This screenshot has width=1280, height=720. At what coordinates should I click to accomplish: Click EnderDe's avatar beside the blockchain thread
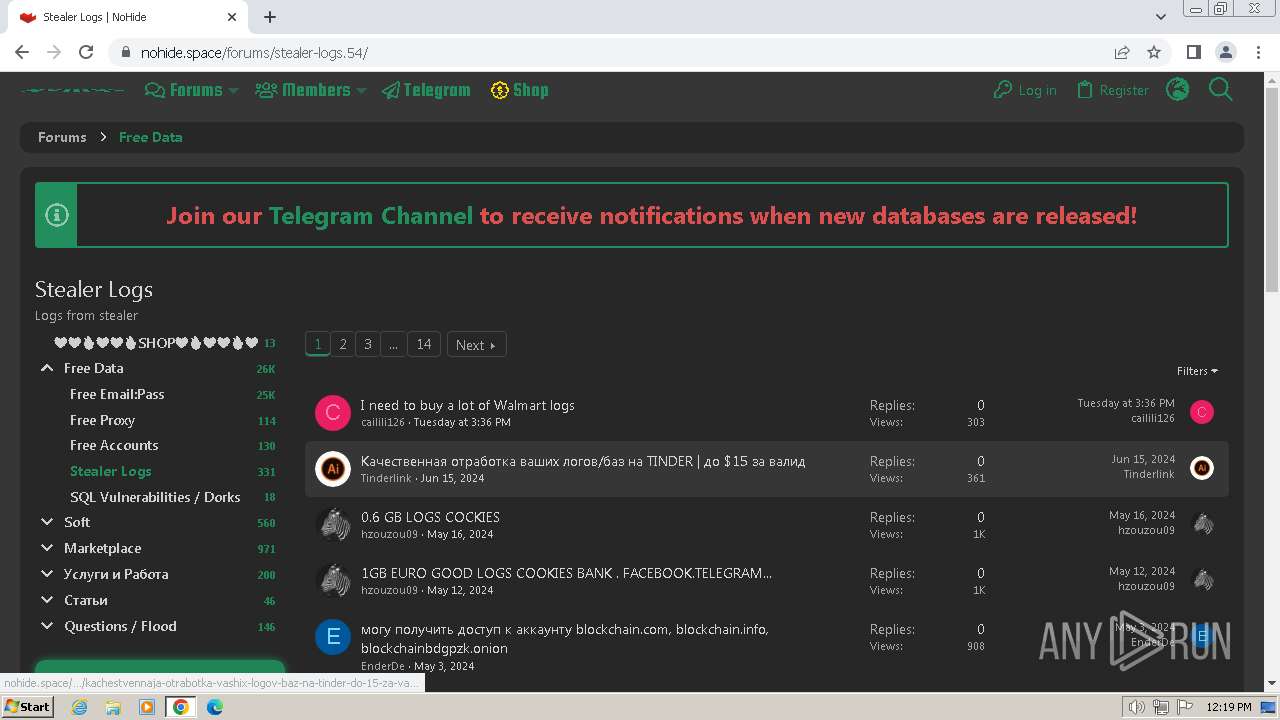click(x=333, y=637)
